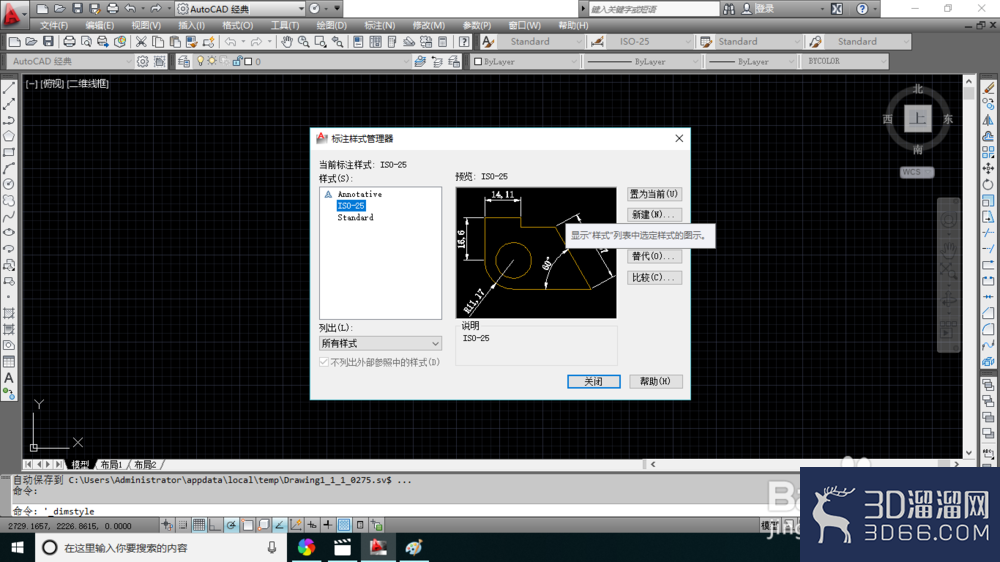Select the Mirror tool in modify toolbar
The height and width of the screenshot is (562, 1000).
click(x=988, y=120)
